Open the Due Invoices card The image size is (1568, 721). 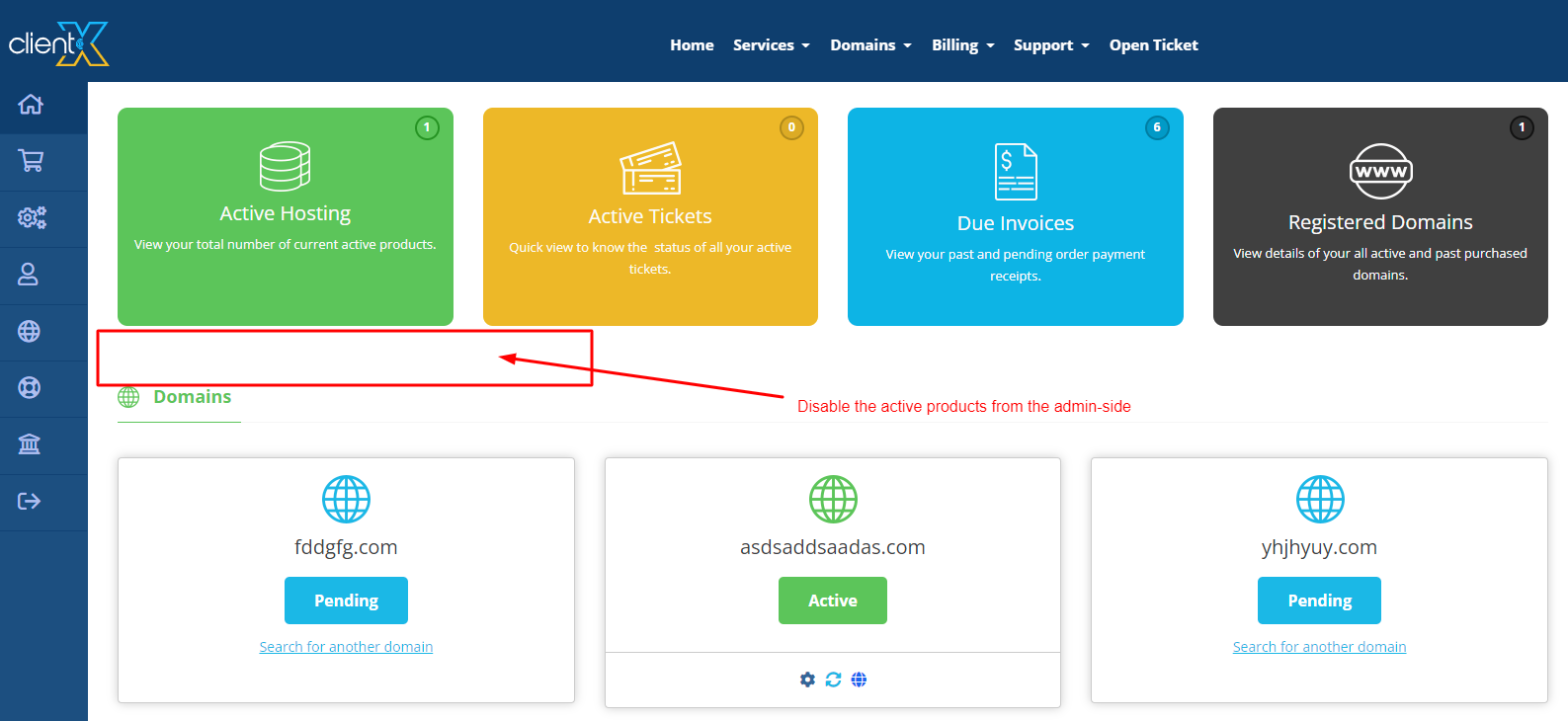tap(1015, 217)
